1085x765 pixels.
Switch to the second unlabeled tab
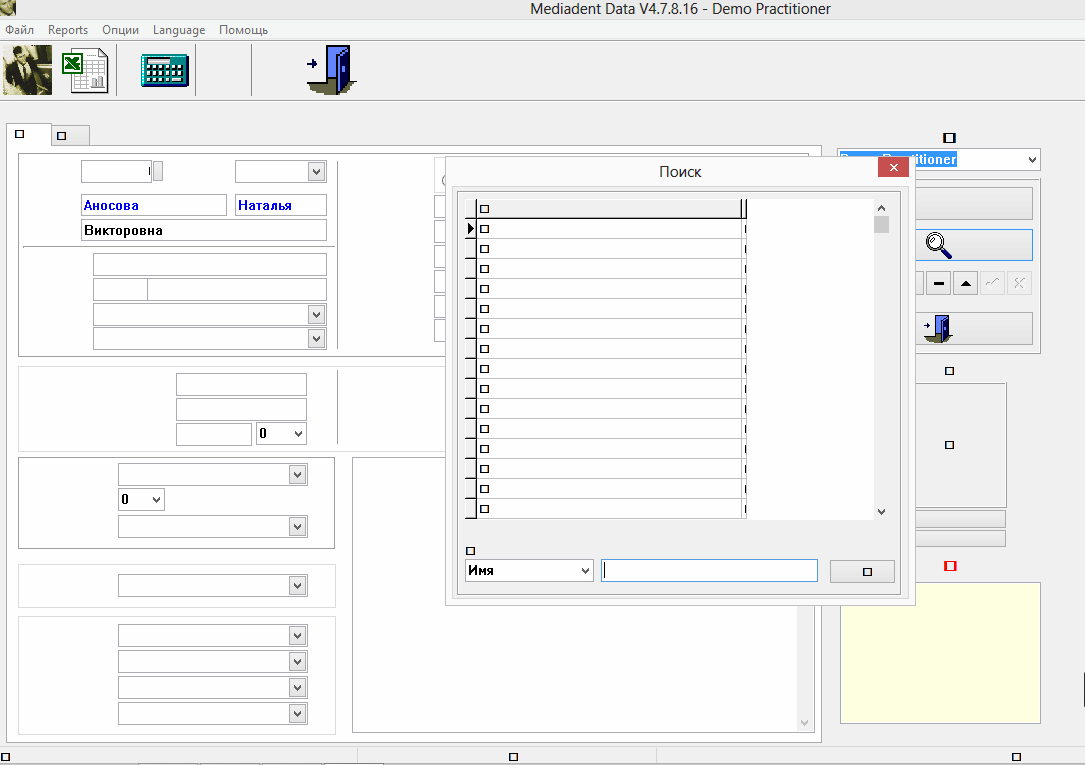(x=70, y=135)
